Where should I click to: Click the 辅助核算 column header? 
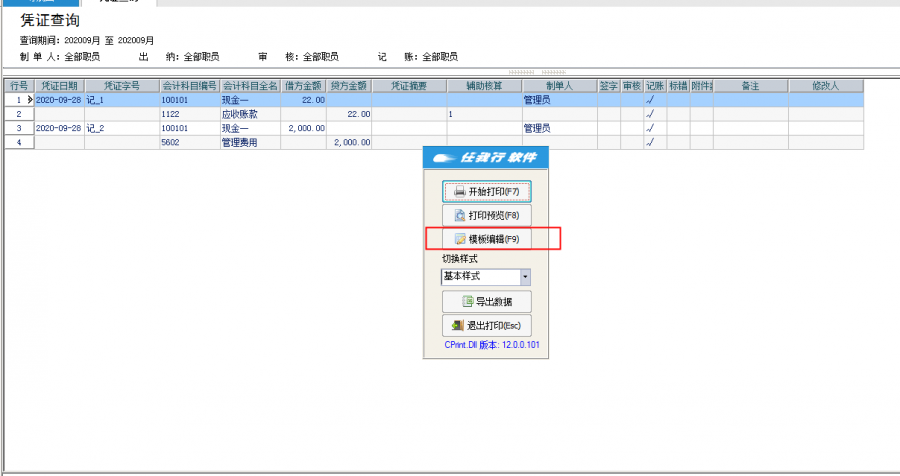coord(484,86)
